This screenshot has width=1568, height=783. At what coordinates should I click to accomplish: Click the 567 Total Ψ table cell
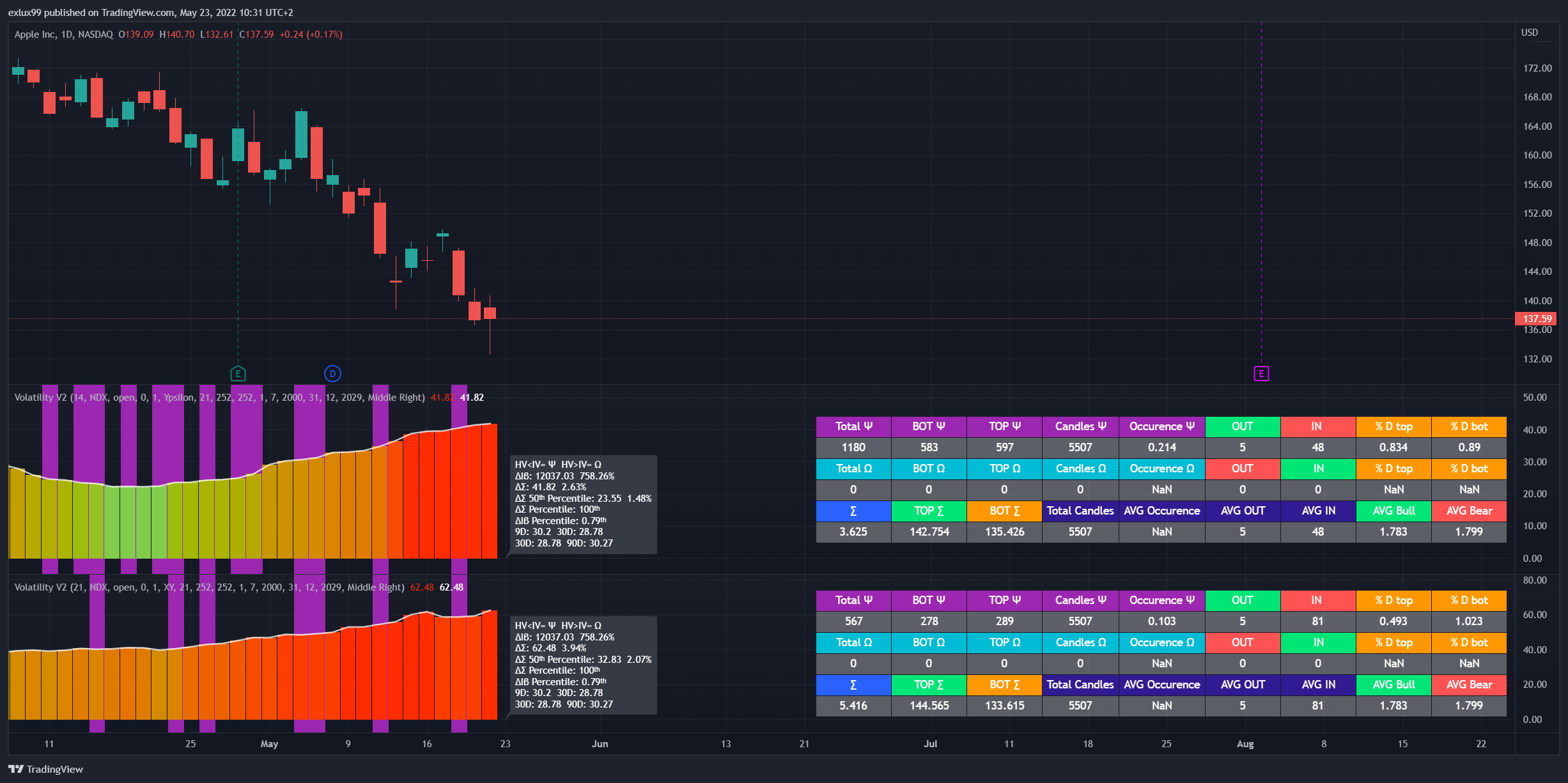click(x=853, y=621)
